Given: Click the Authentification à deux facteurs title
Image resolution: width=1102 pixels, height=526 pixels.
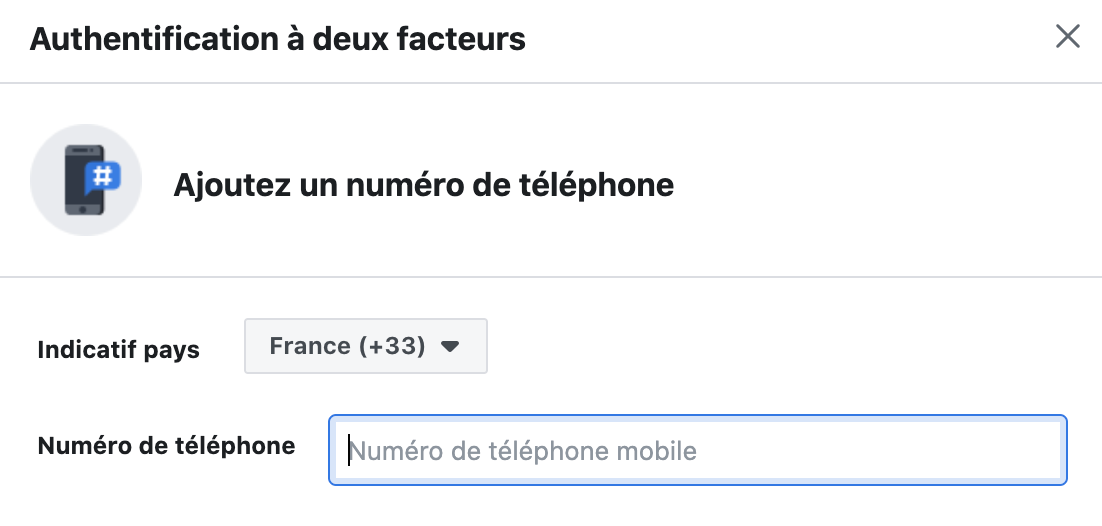Looking at the screenshot, I should [278, 39].
